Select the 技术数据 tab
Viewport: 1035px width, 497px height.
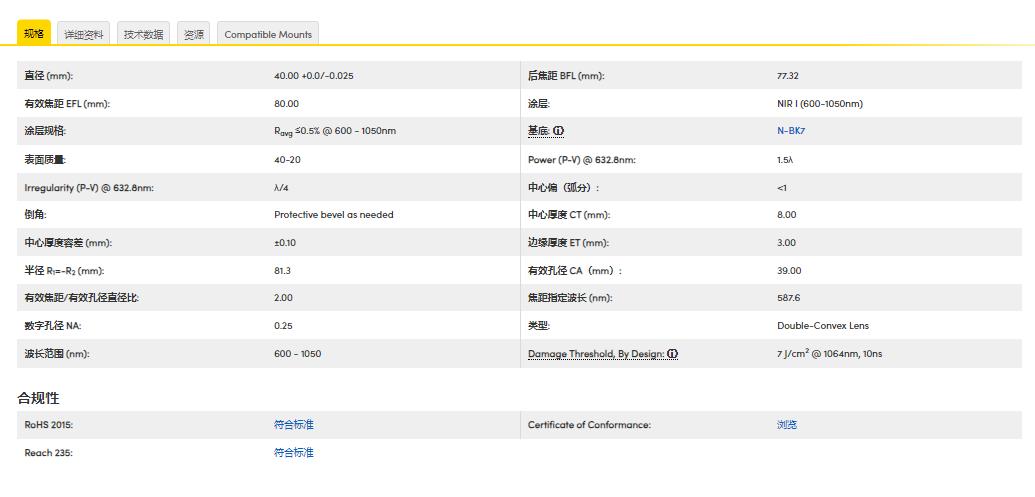click(x=143, y=34)
